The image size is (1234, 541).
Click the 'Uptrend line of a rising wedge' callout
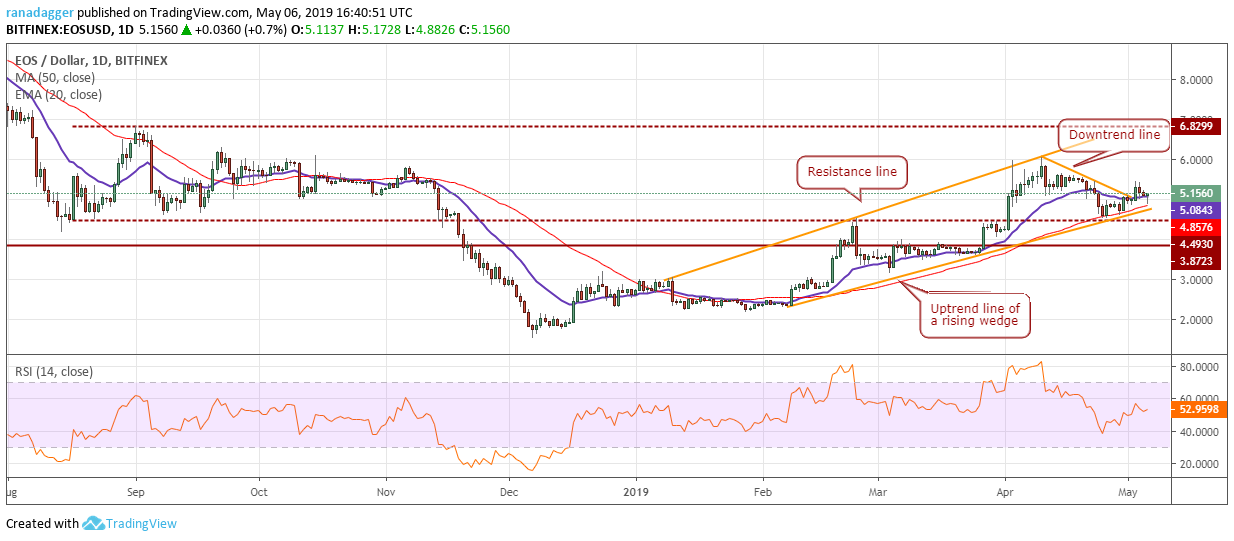coord(974,316)
